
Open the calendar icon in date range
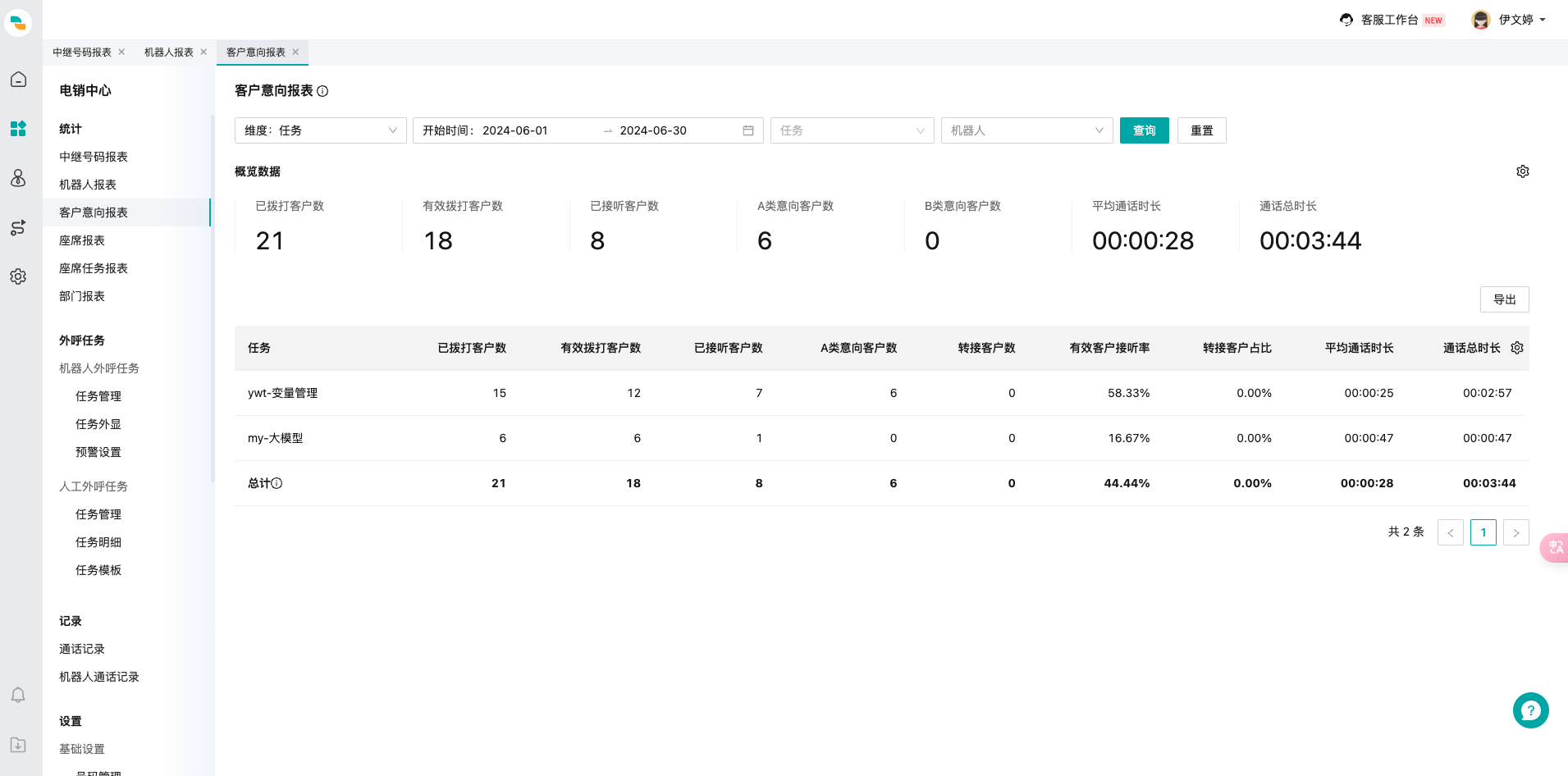pyautogui.click(x=748, y=130)
